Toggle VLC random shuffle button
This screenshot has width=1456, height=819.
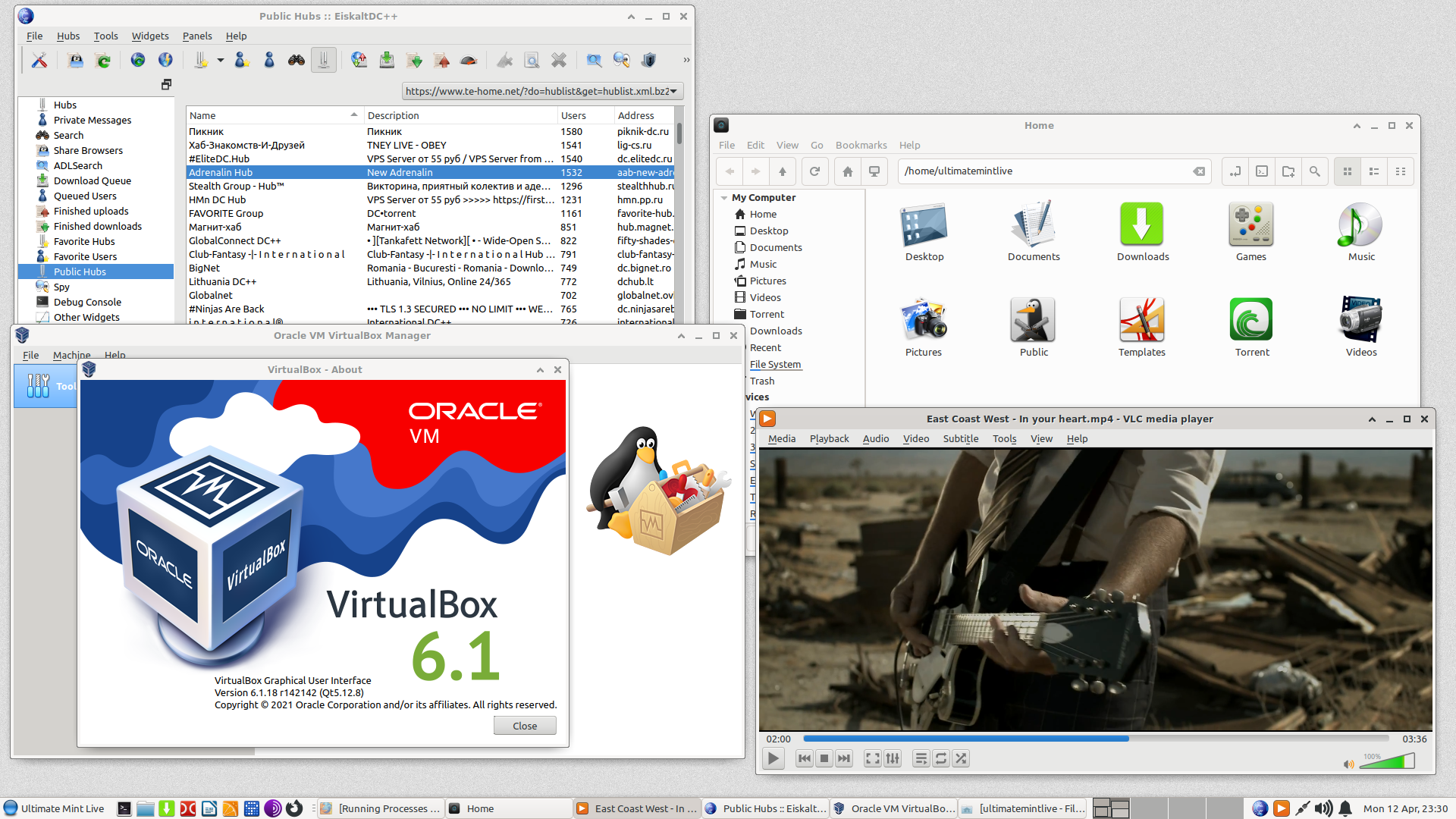point(961,758)
